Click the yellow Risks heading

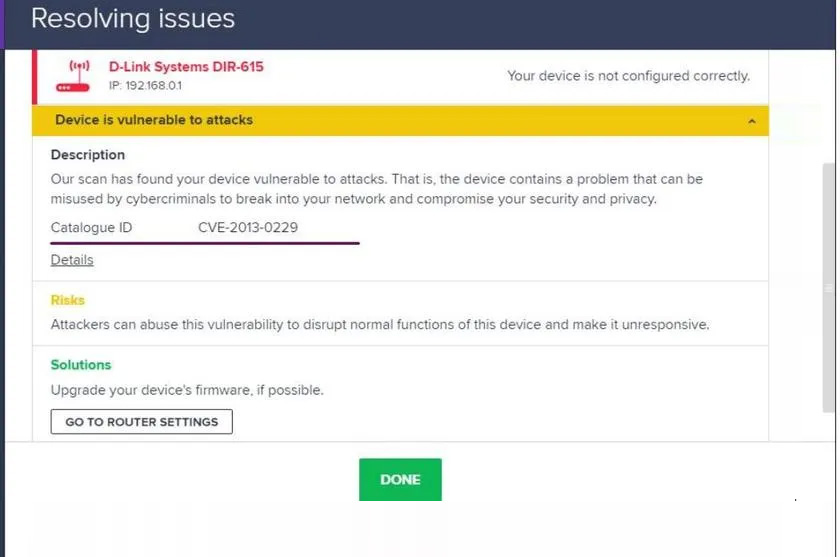pyautogui.click(x=68, y=300)
